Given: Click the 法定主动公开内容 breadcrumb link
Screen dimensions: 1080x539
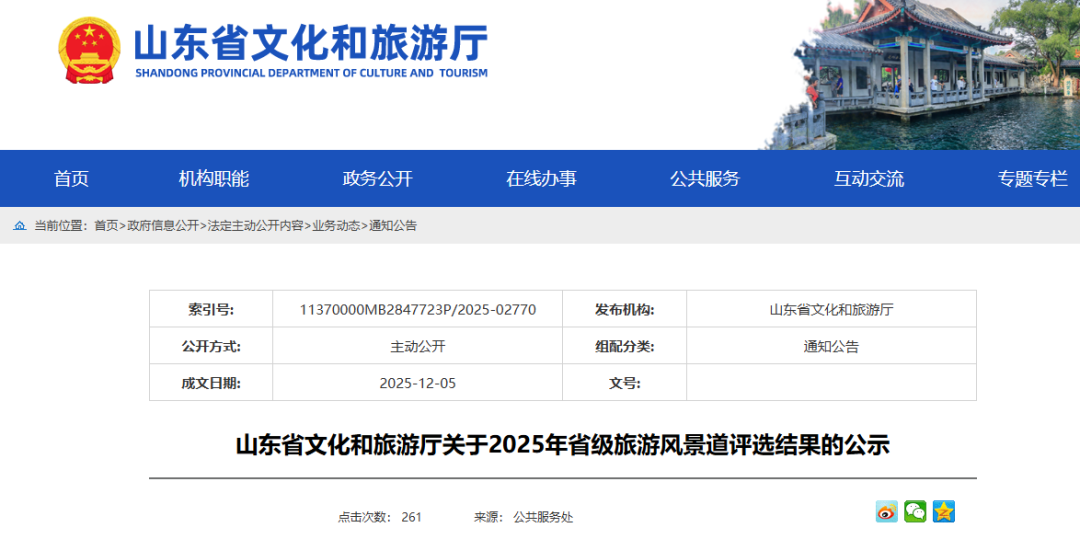Looking at the screenshot, I should click(255, 226).
